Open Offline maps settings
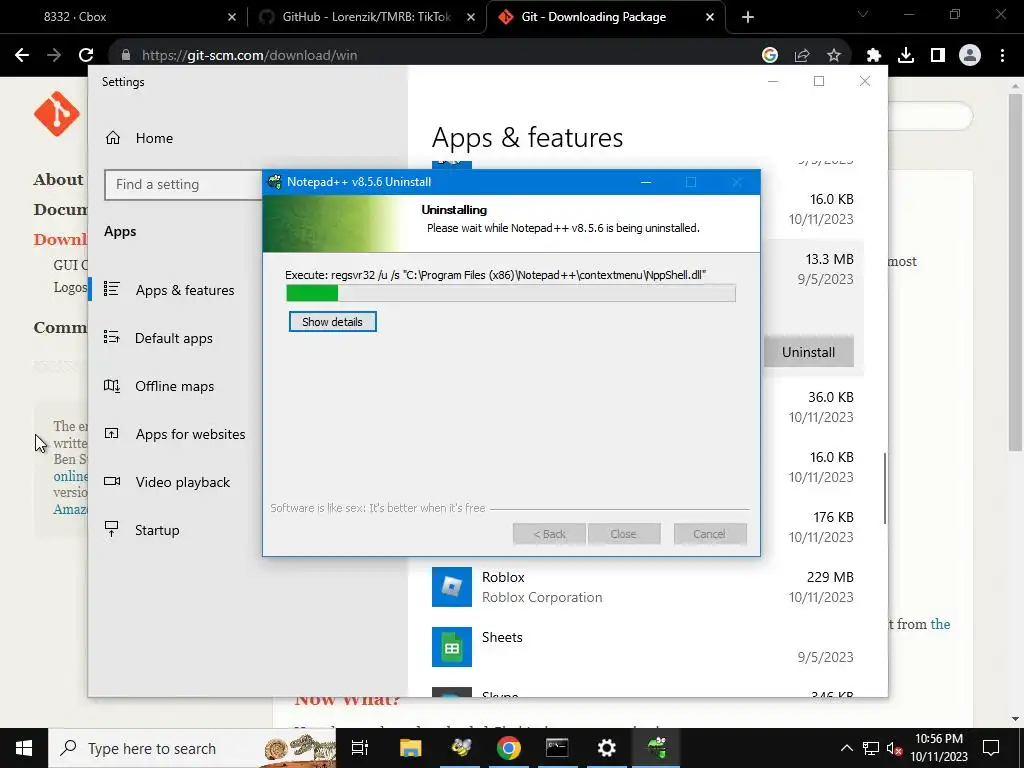 tap(176, 386)
